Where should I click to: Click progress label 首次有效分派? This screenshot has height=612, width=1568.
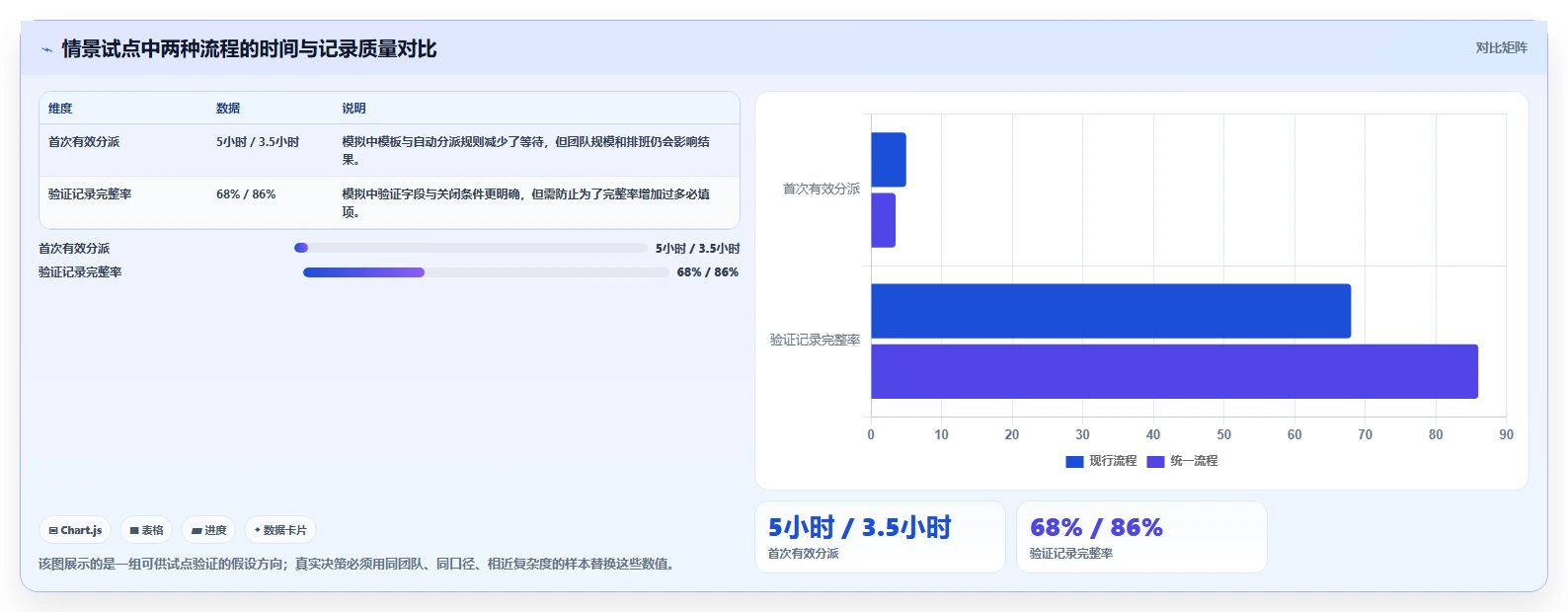74,249
